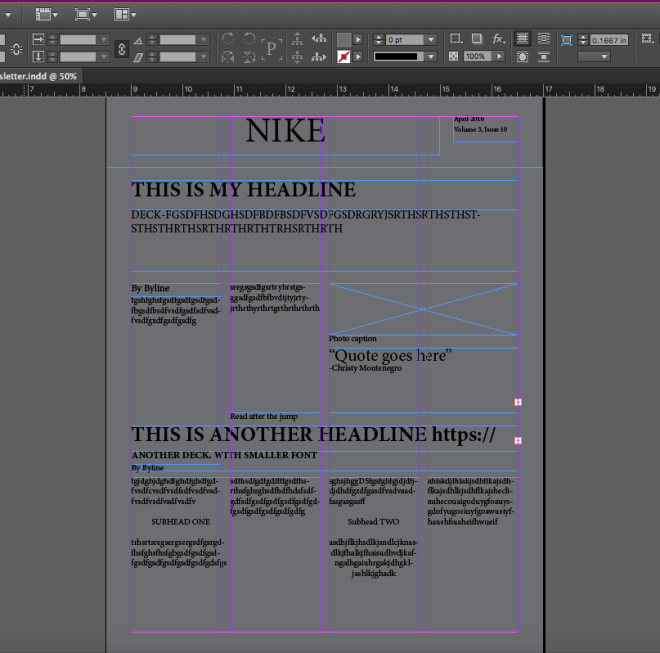Click the opacity checkerboard icon
Screen dimensions: 660x653
click(453, 56)
